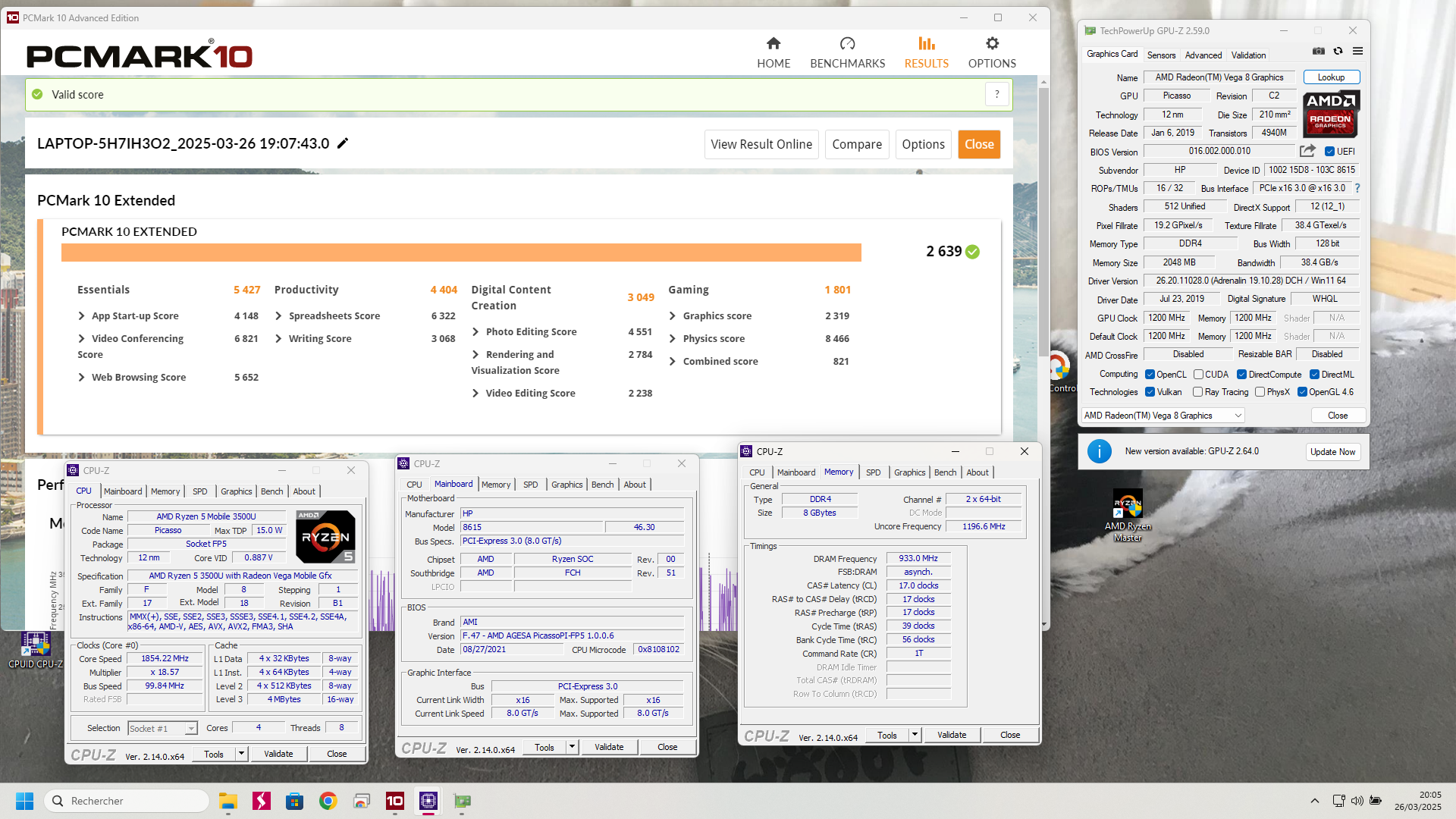1456x819 pixels.
Task: Toggle the DirectCompute checkbox
Action: click(x=1242, y=375)
